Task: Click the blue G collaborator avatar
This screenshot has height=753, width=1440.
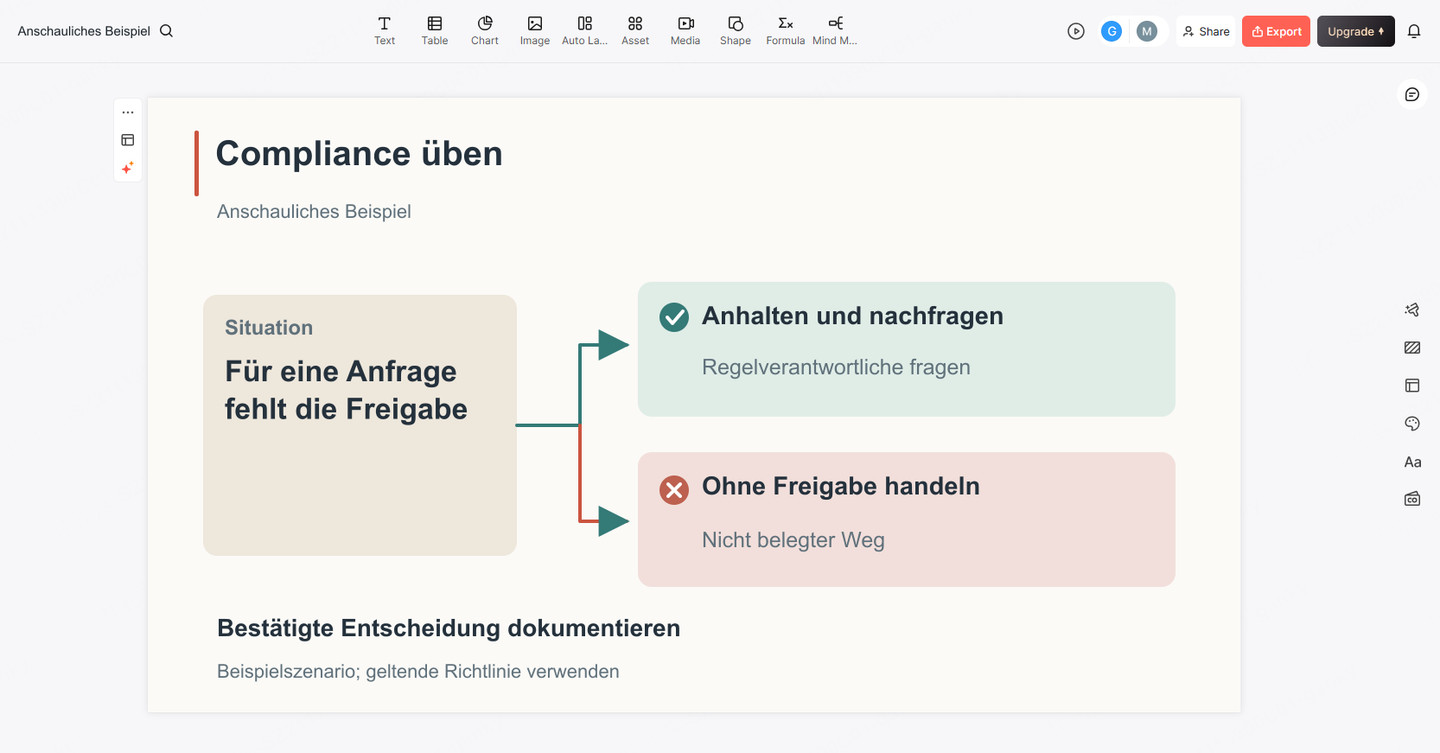Action: coord(1111,31)
